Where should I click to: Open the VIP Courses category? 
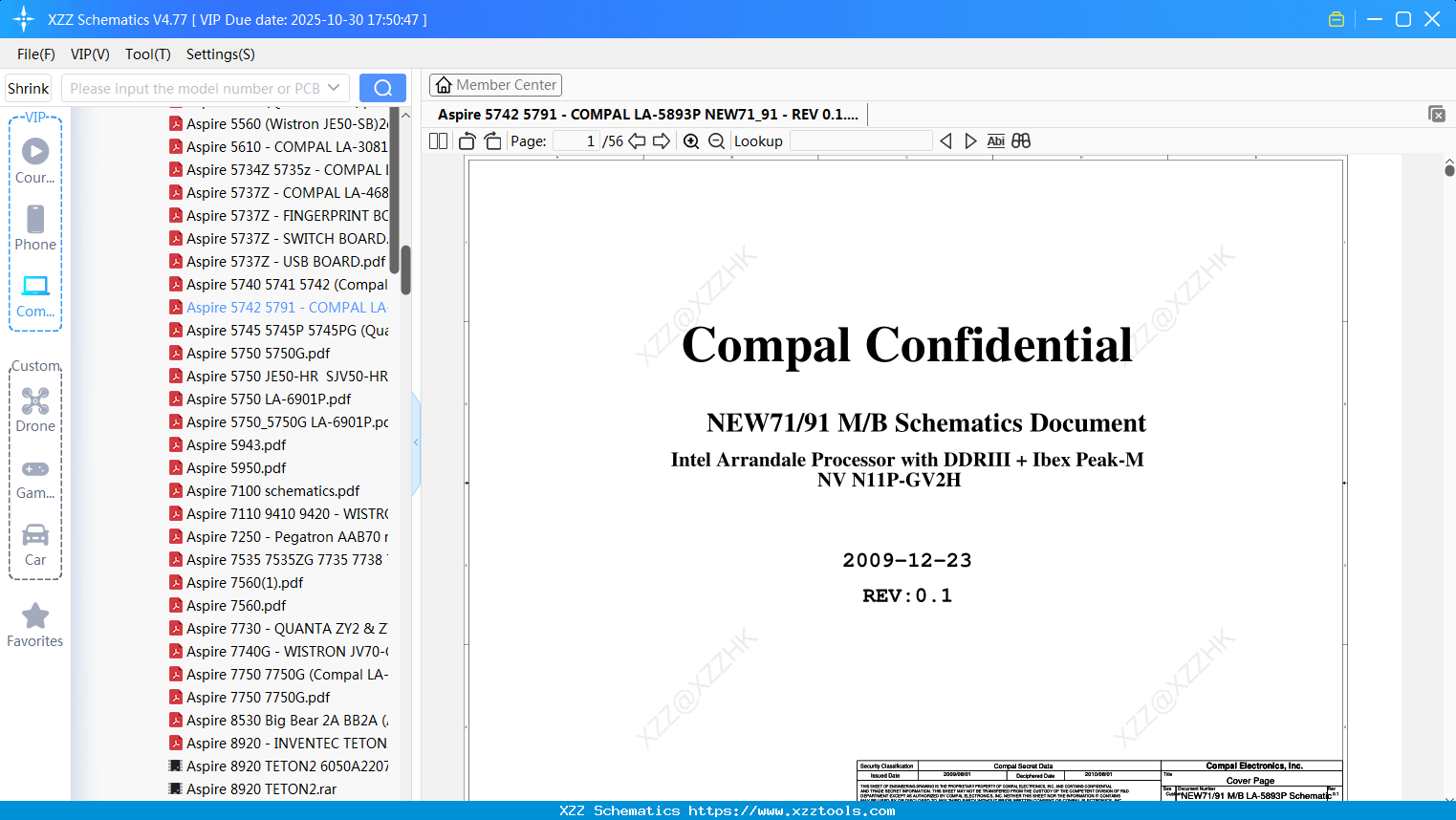point(35,161)
